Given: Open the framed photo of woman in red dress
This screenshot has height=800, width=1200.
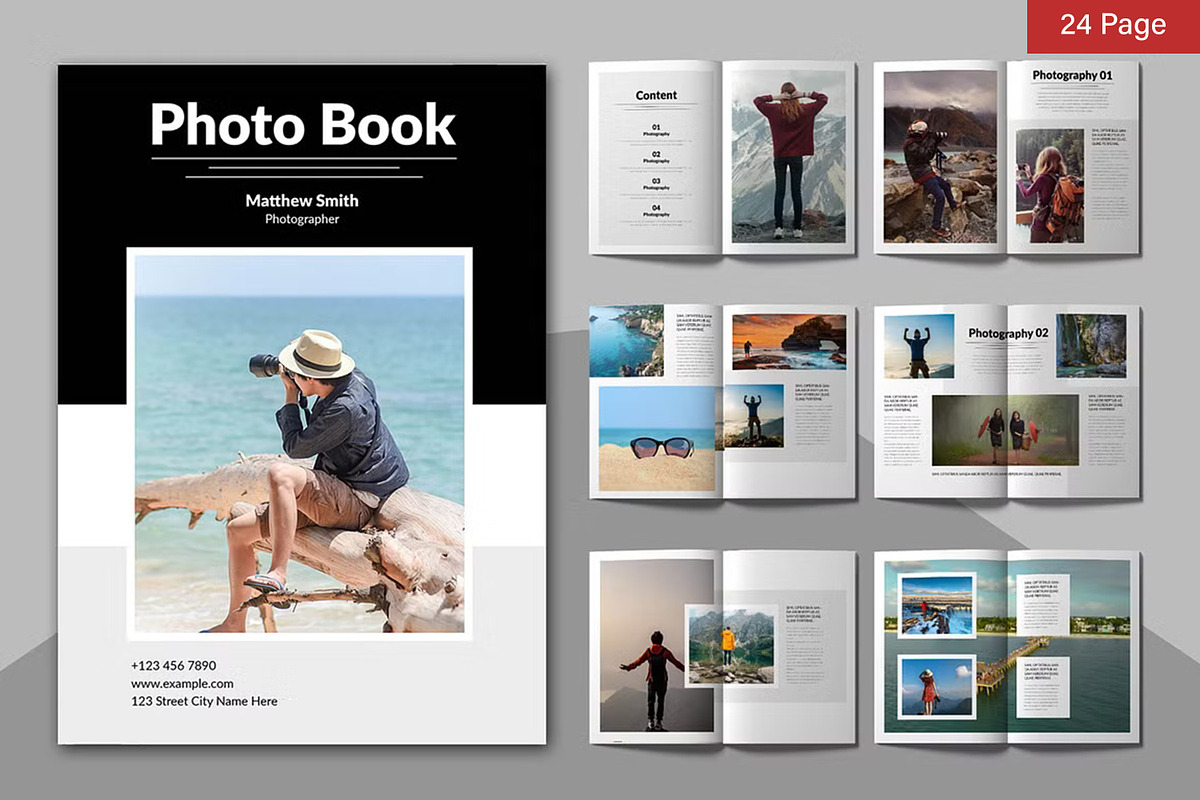Looking at the screenshot, I should tap(936, 687).
